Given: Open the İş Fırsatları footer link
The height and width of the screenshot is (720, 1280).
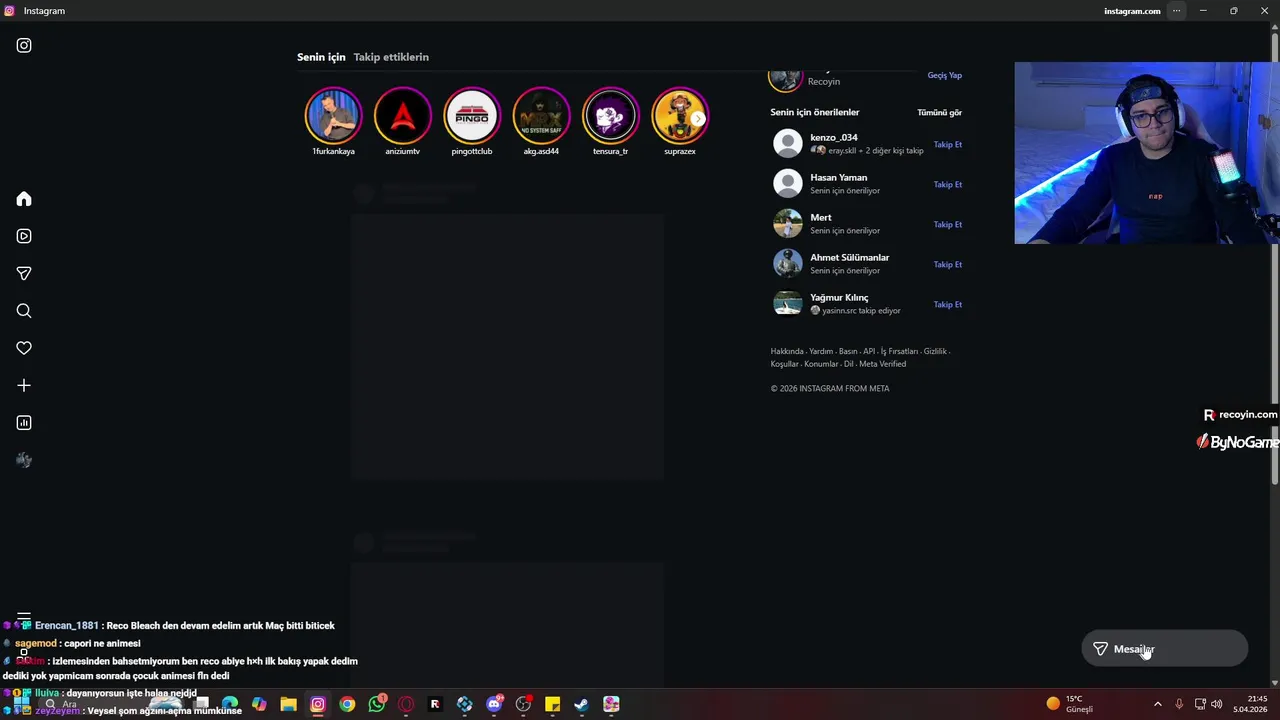Looking at the screenshot, I should click(x=899, y=351).
